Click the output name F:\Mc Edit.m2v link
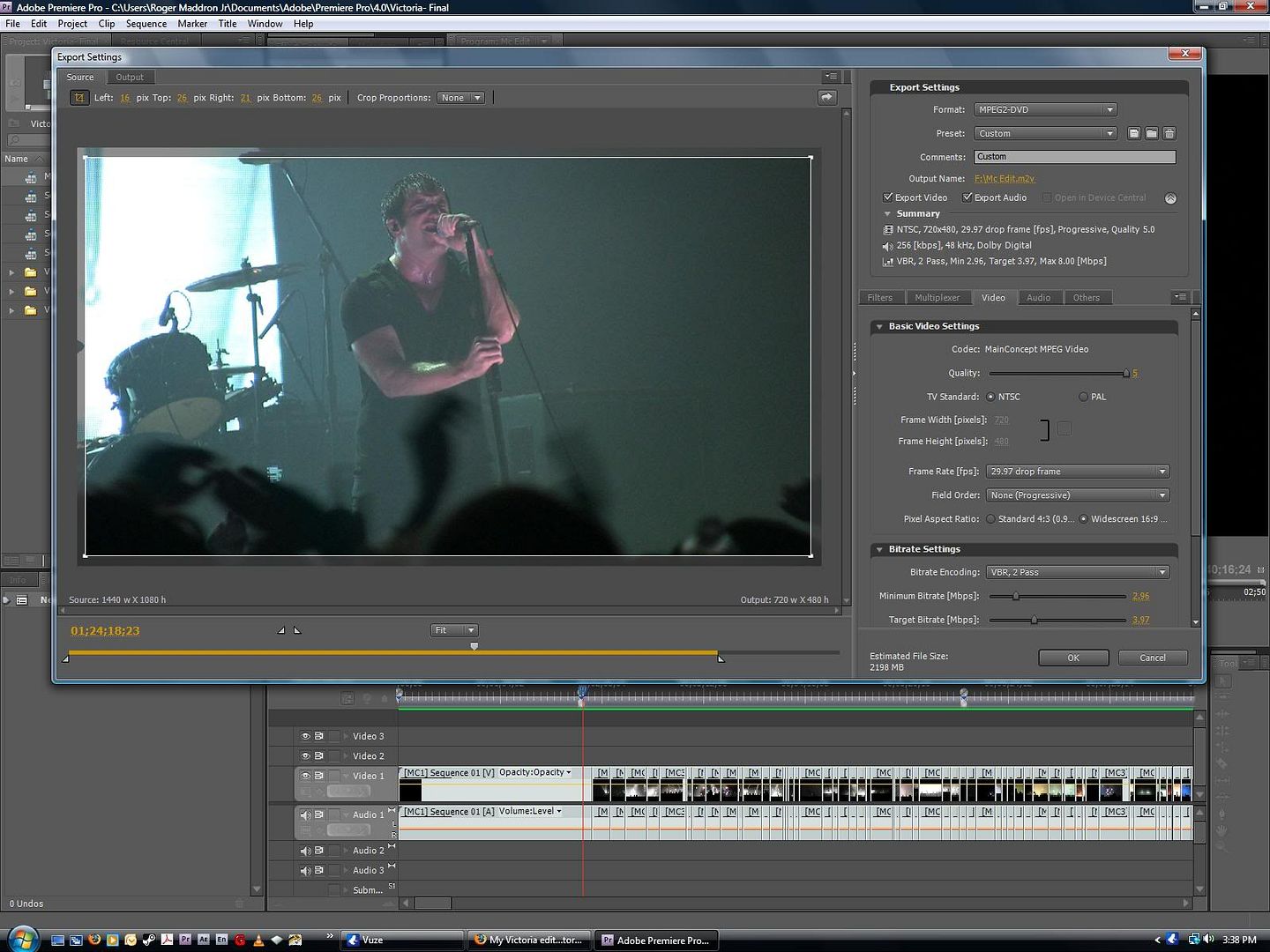1270x952 pixels. (1005, 179)
